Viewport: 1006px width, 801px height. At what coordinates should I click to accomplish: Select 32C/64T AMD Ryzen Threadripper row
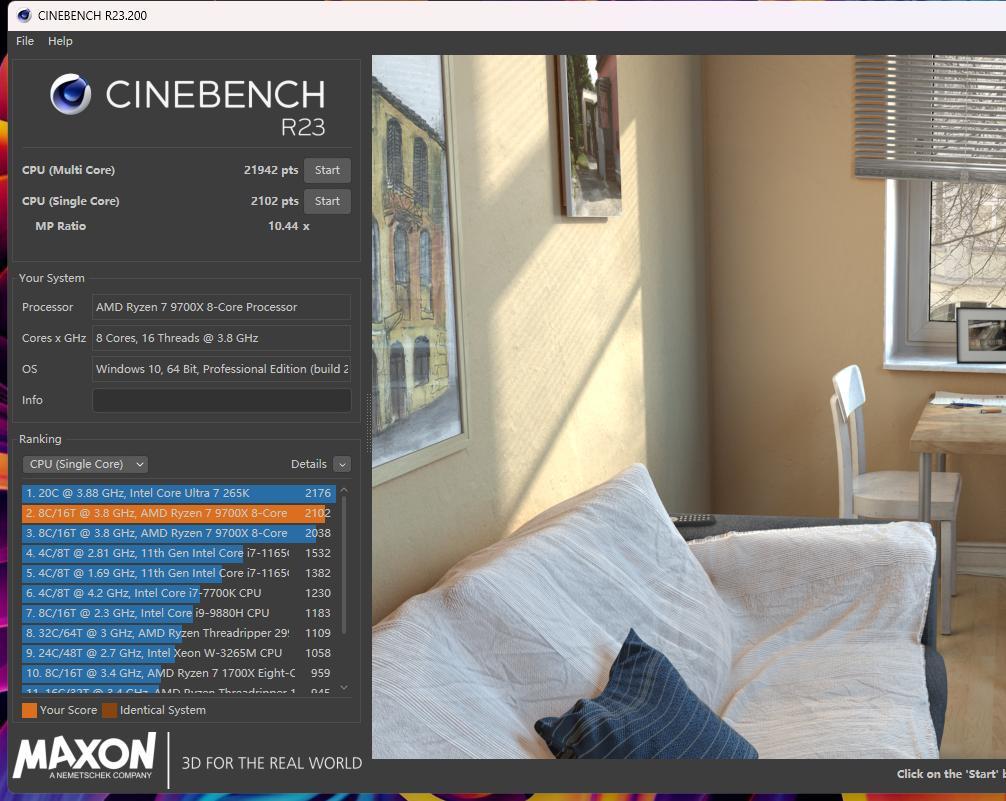click(178, 633)
